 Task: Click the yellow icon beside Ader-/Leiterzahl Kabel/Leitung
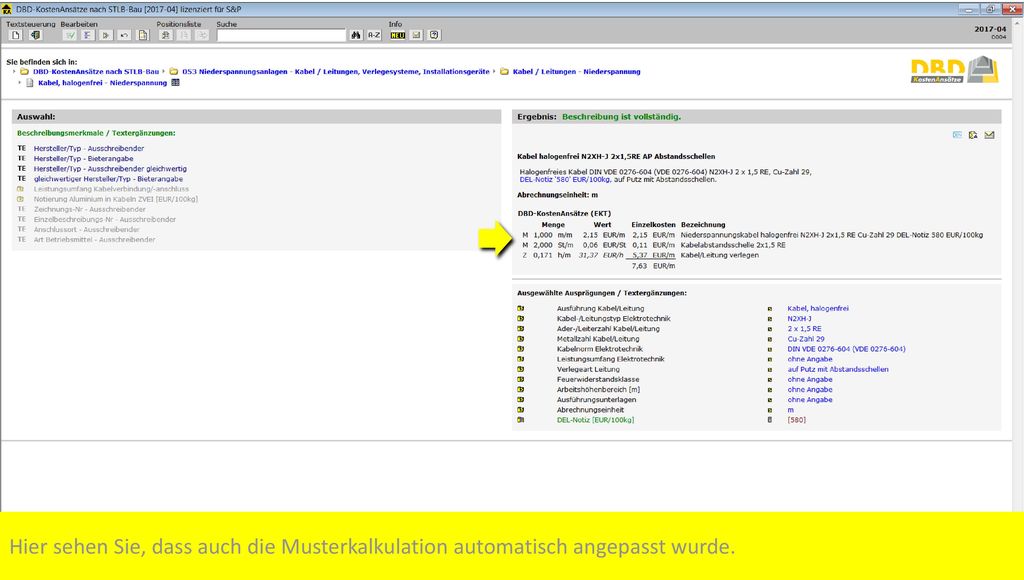[x=520, y=329]
